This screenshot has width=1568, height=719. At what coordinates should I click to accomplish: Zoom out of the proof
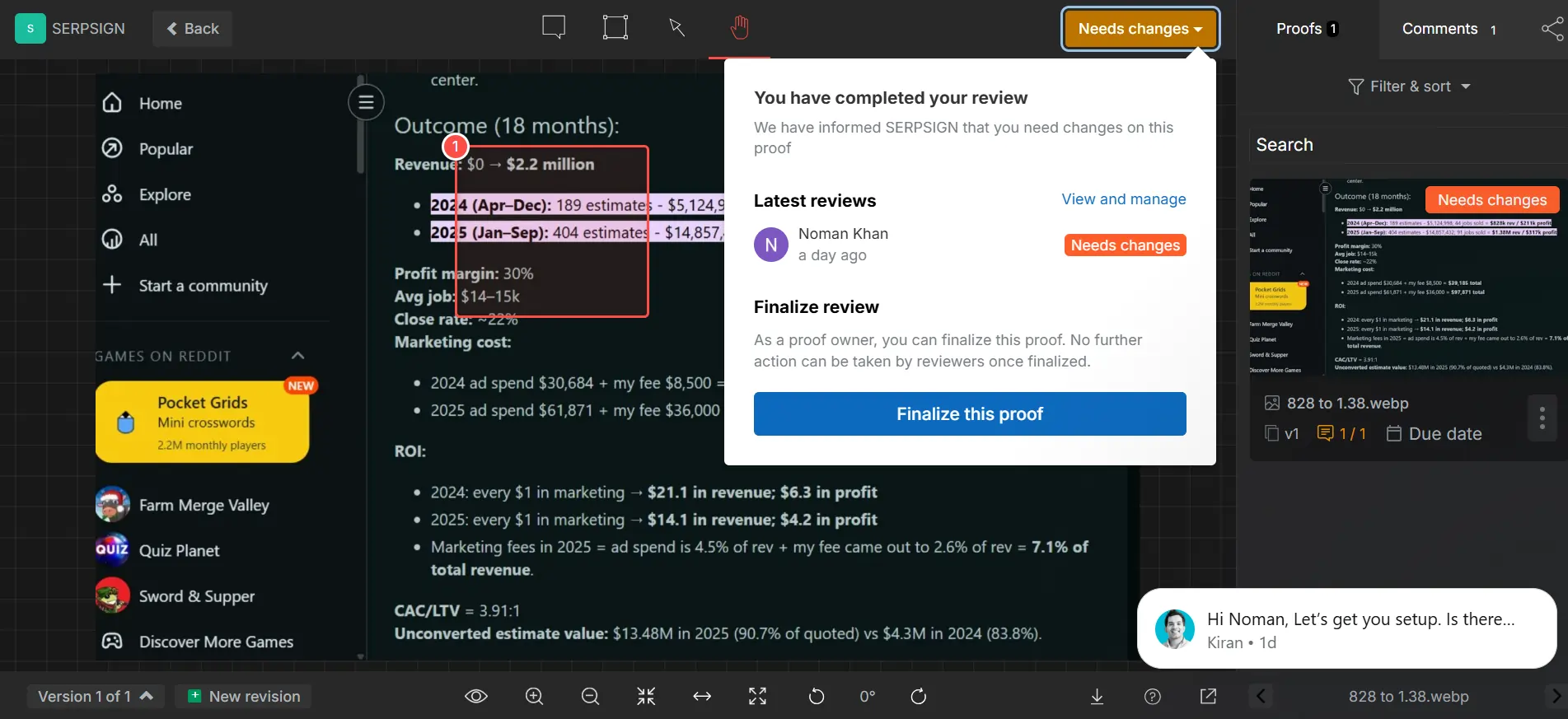590,696
